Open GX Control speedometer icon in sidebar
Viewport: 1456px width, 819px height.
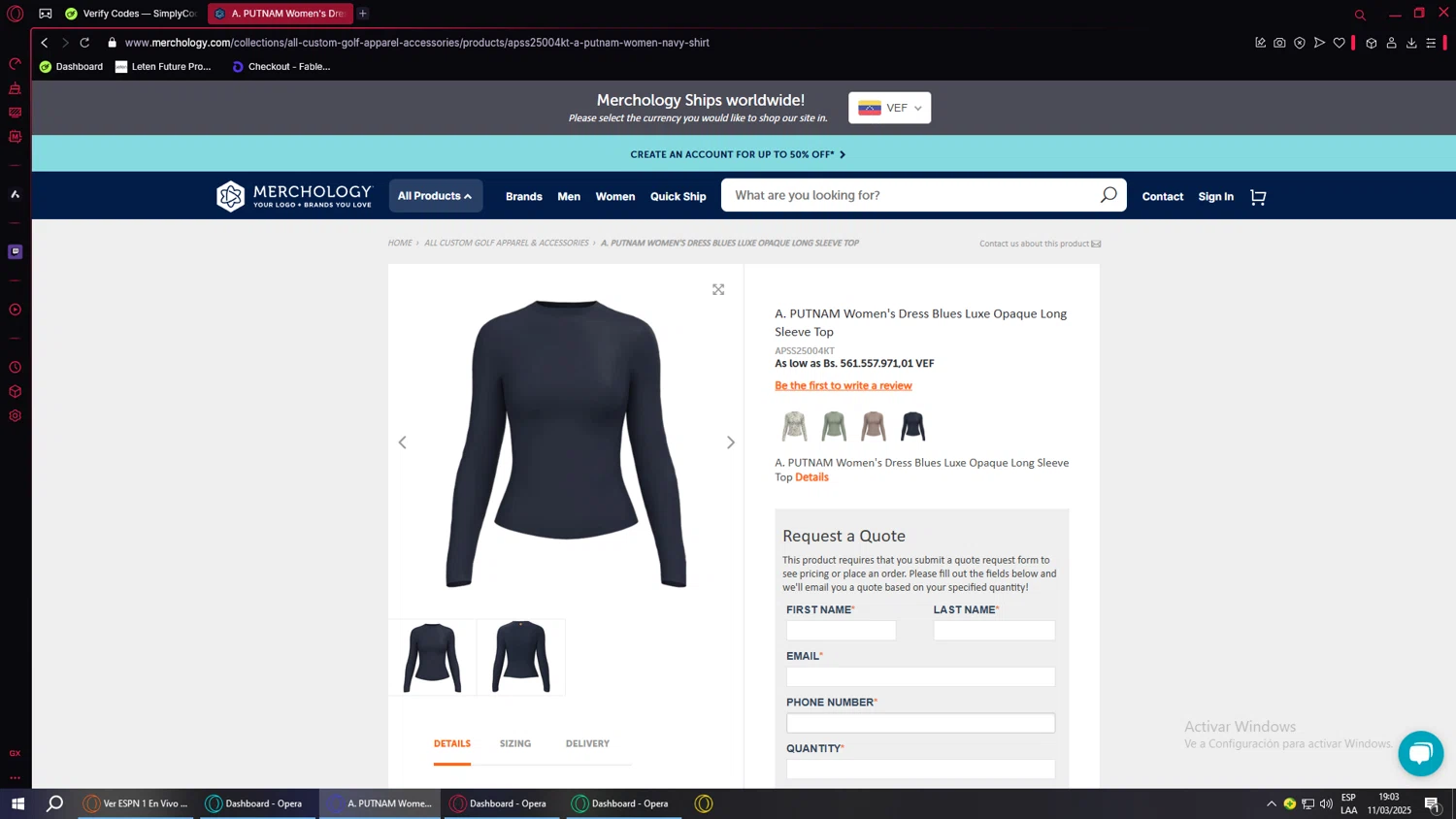tap(15, 64)
